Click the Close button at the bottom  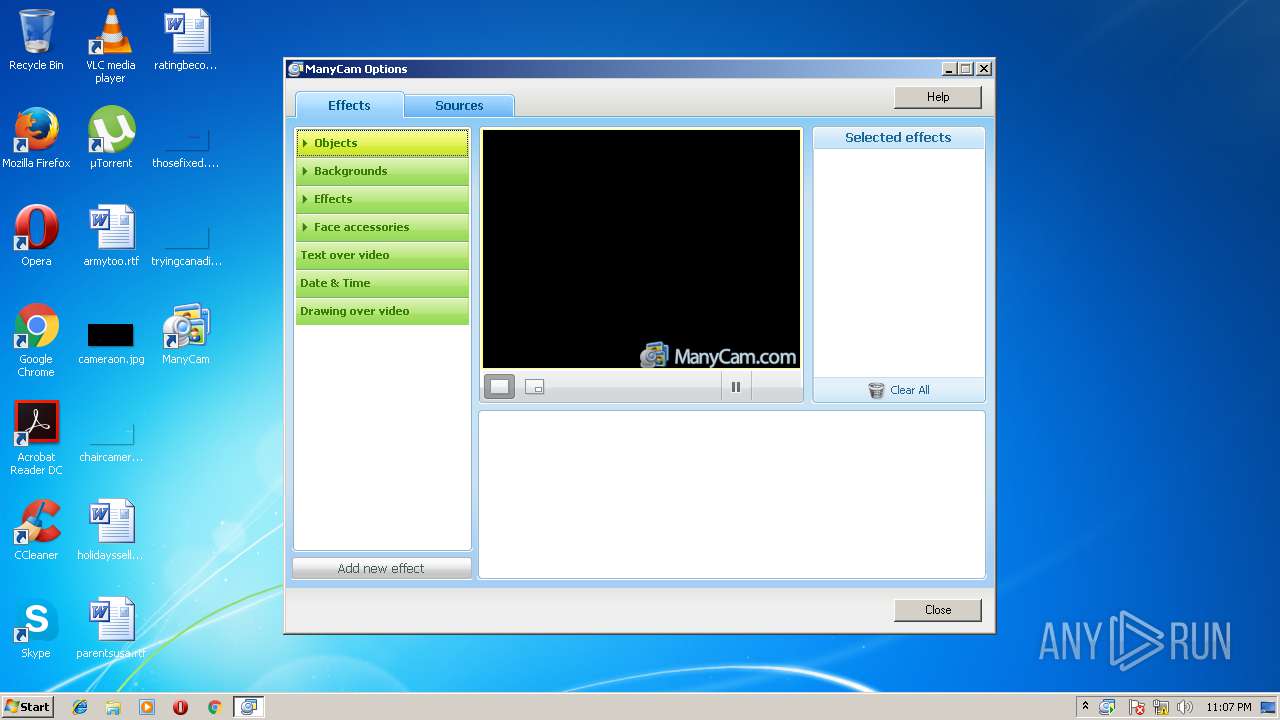coord(937,610)
